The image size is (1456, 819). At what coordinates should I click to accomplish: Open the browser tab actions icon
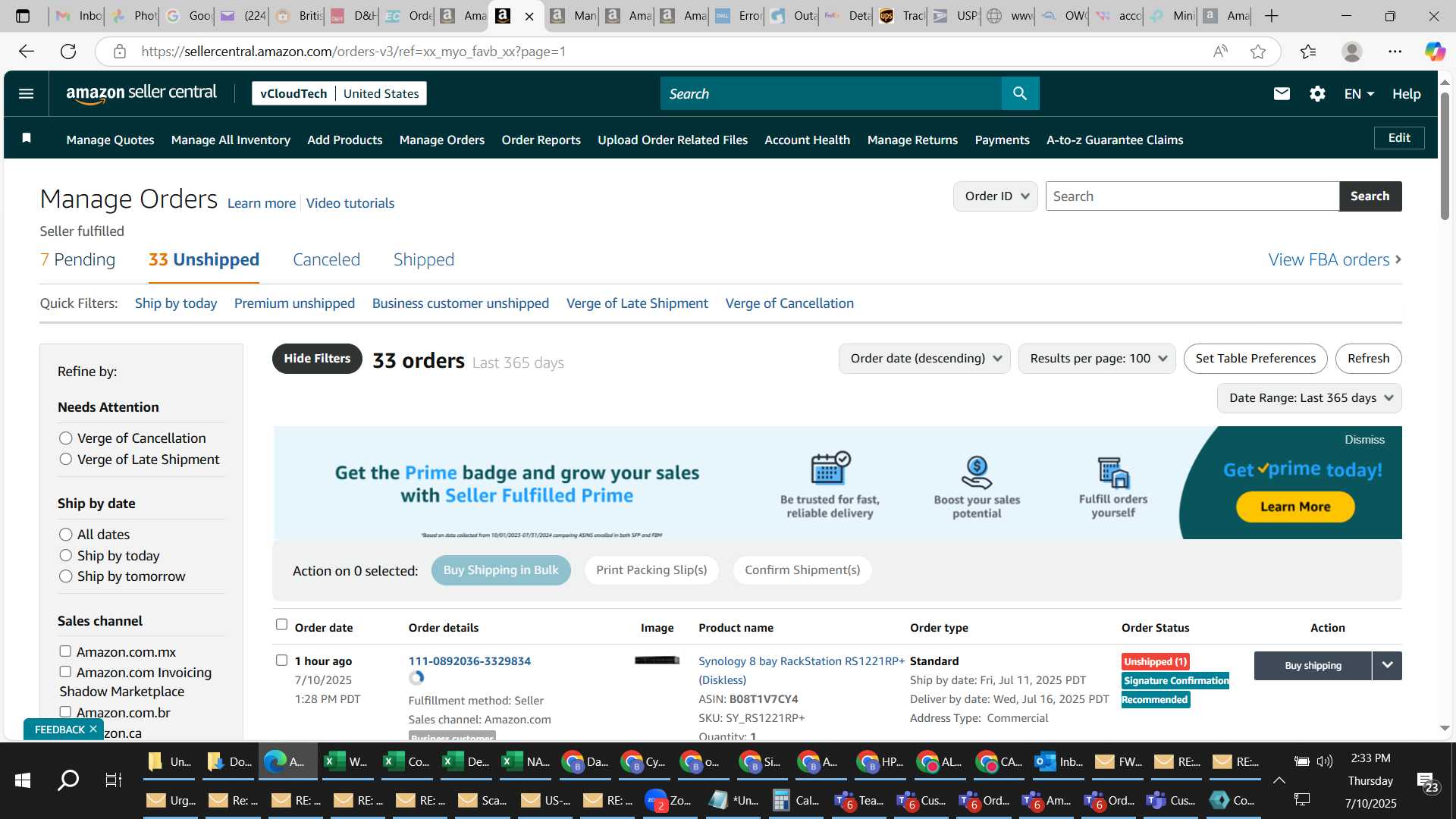23,16
